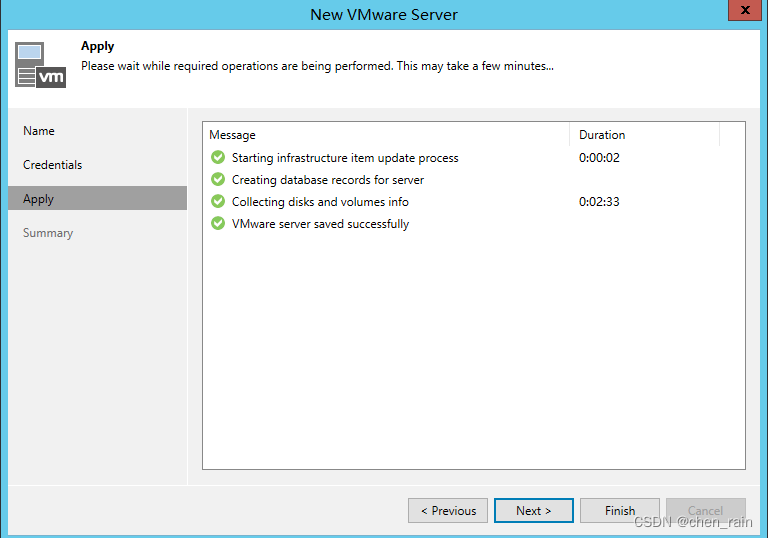Select 'Creating database records for server' row
This screenshot has height=538, width=768.
474,180
